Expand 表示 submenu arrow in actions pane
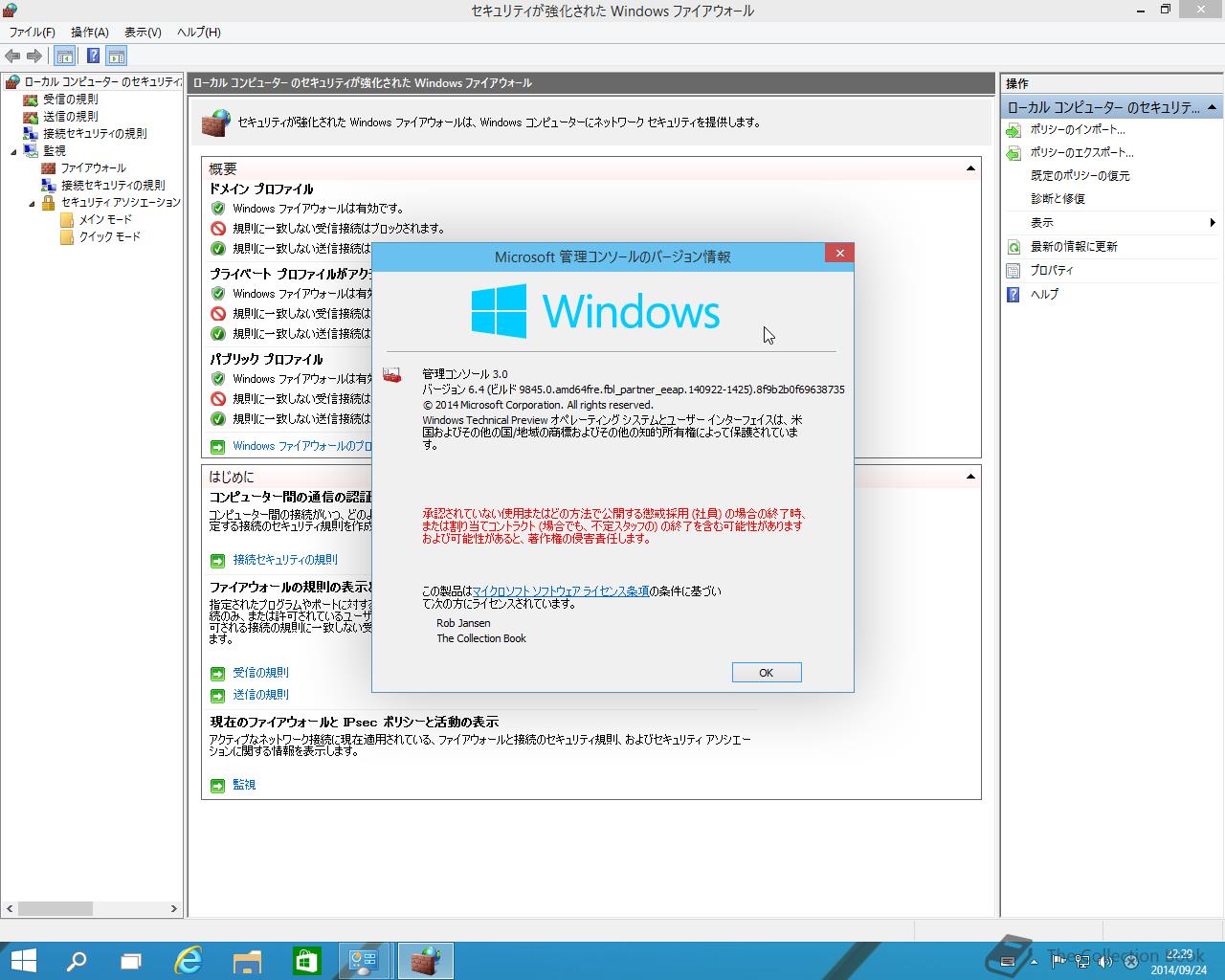Viewport: 1225px width, 980px height. coord(1213,222)
